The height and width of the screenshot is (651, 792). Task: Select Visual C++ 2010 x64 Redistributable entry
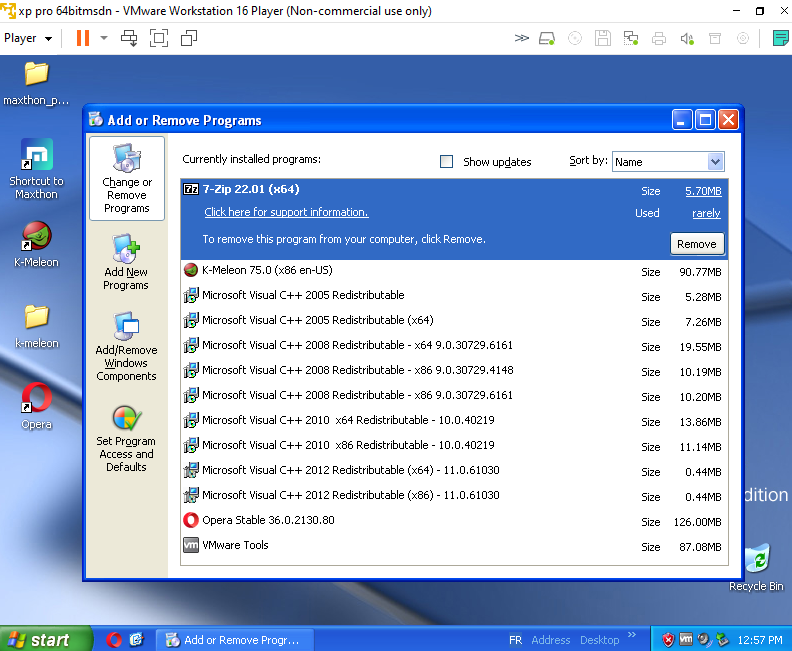pyautogui.click(x=454, y=421)
